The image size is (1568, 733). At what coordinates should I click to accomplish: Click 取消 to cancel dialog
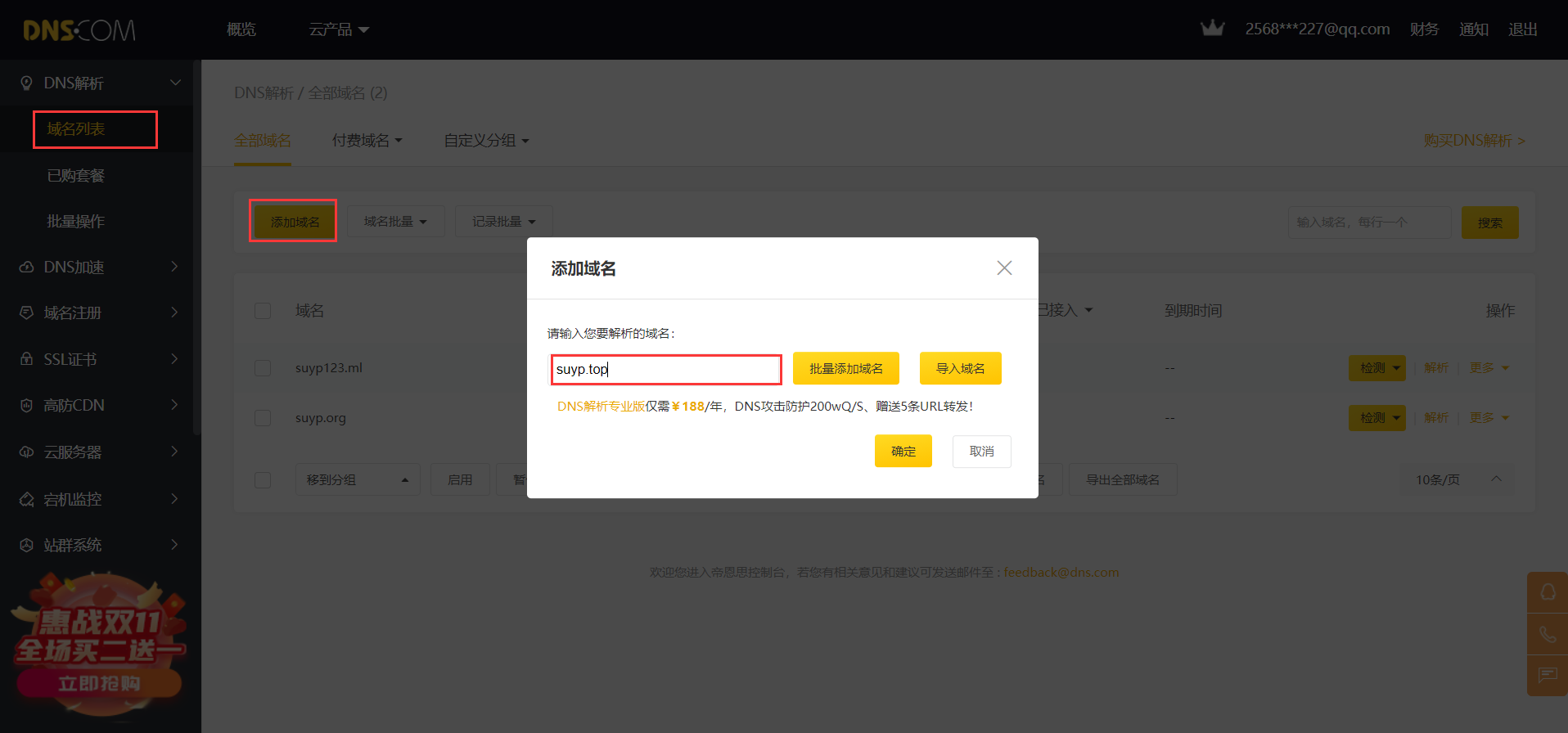tap(982, 451)
